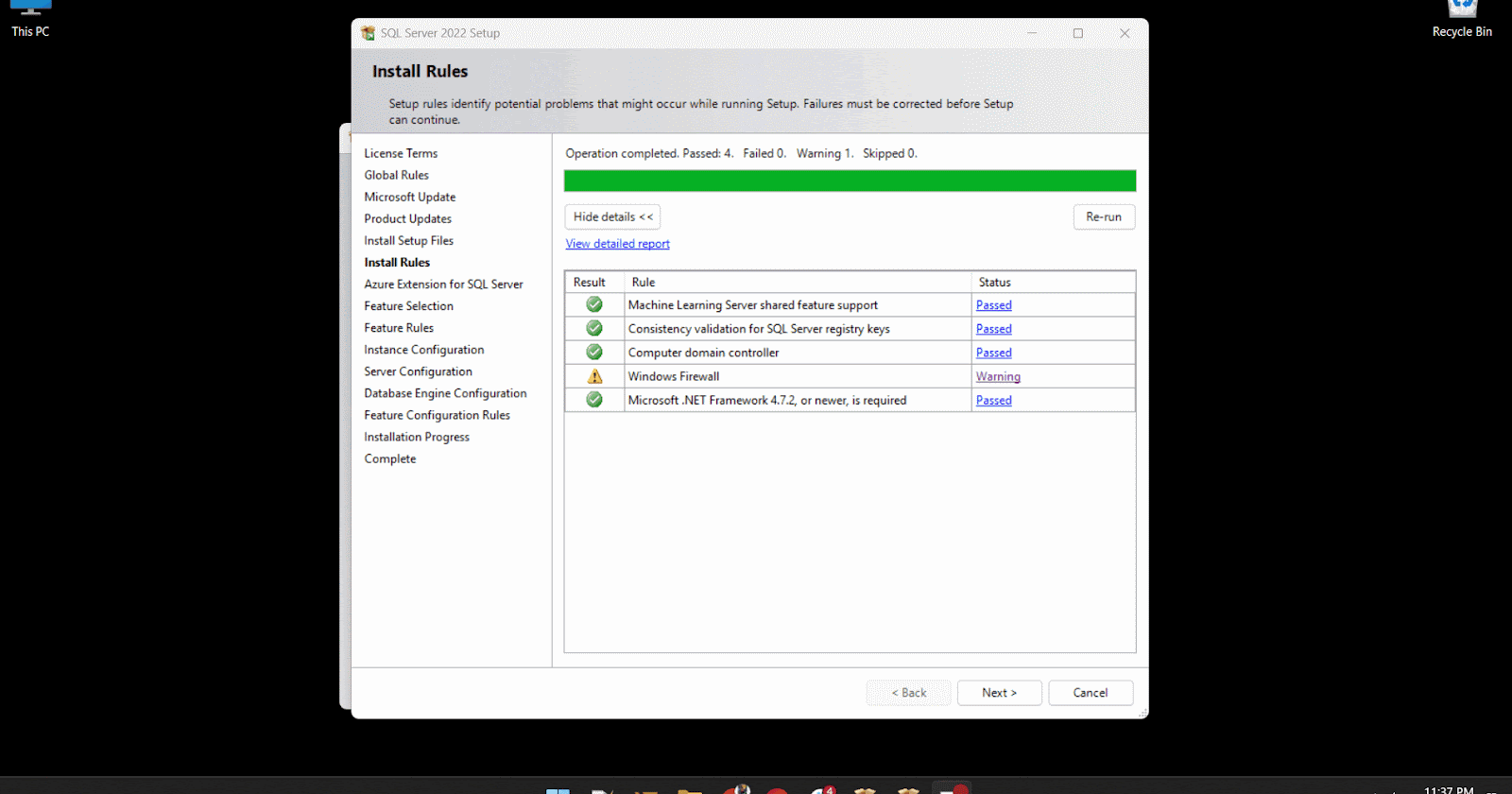This screenshot has height=794, width=1512.
Task: Click the check icon for .NET Framework rule
Action: pos(594,400)
